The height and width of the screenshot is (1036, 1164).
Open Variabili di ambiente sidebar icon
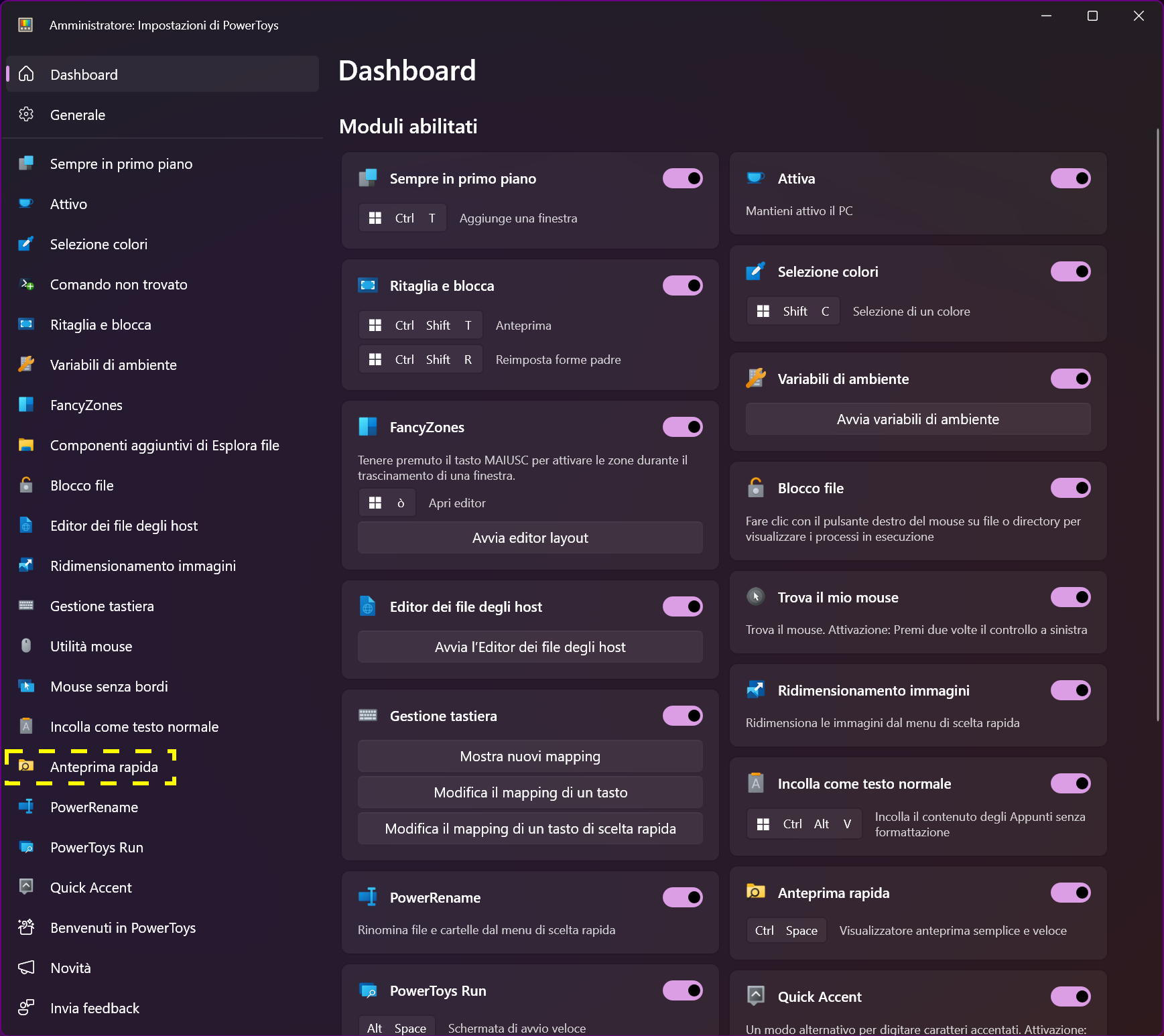tap(26, 365)
